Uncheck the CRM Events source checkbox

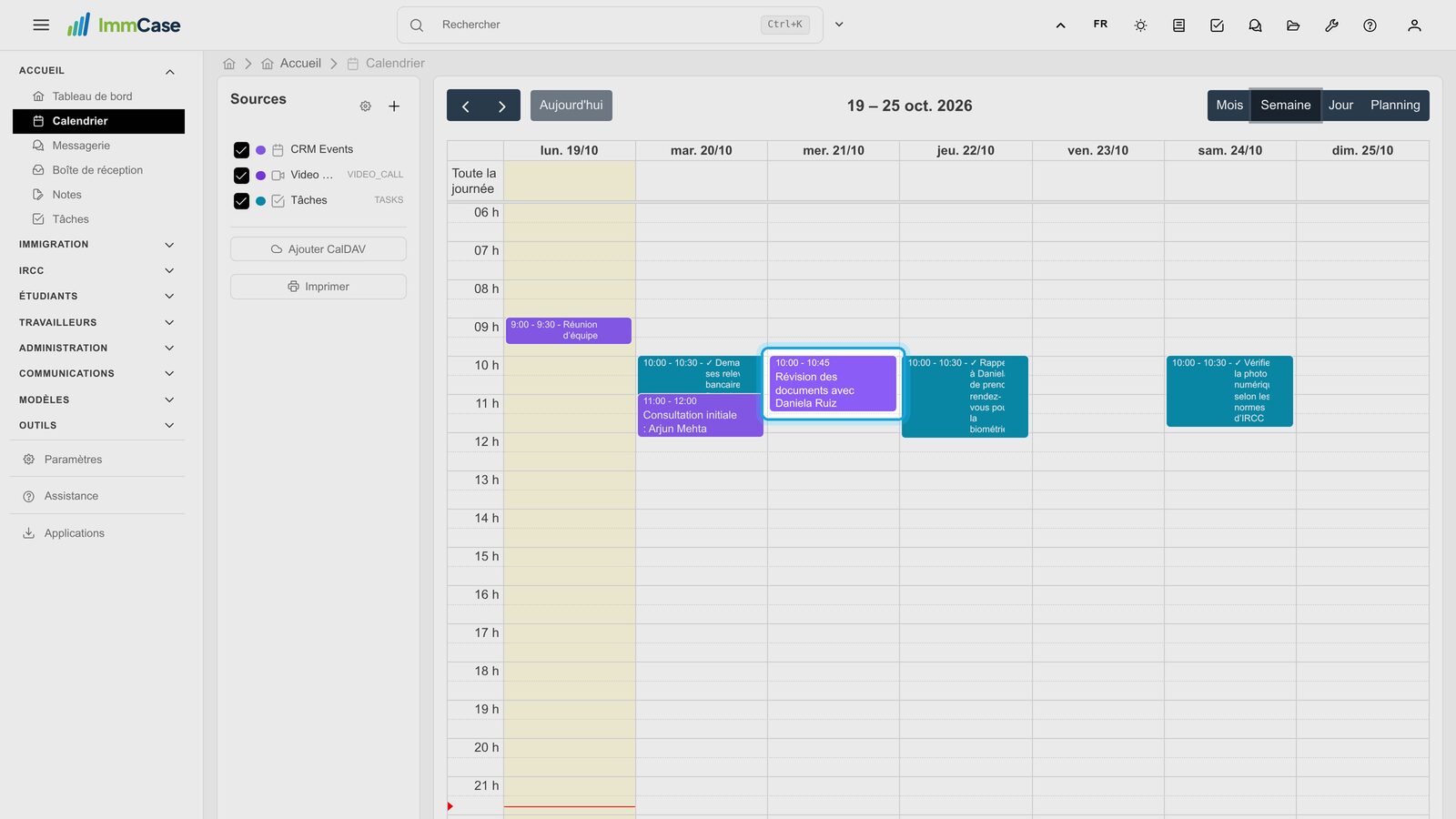(x=241, y=150)
